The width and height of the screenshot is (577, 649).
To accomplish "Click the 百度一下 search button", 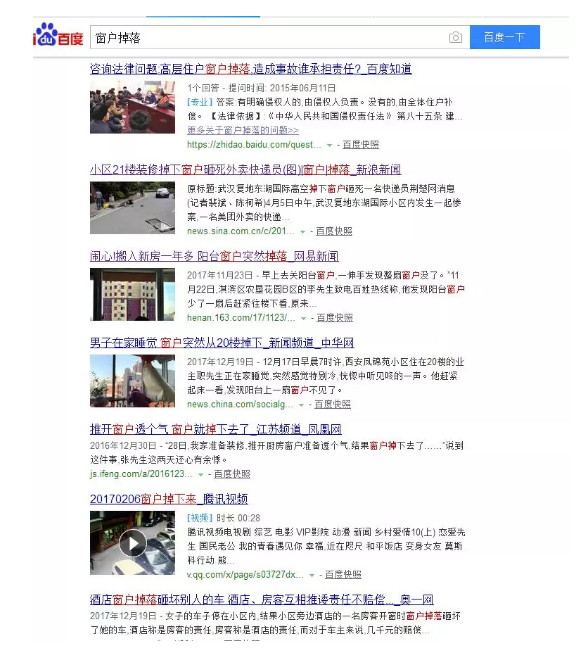I will tap(505, 37).
